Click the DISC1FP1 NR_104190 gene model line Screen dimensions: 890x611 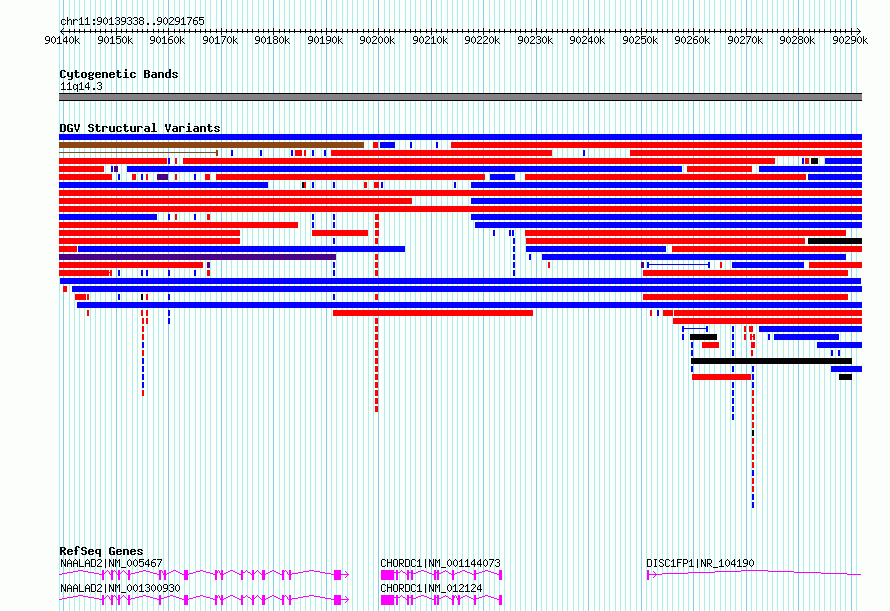(x=754, y=574)
